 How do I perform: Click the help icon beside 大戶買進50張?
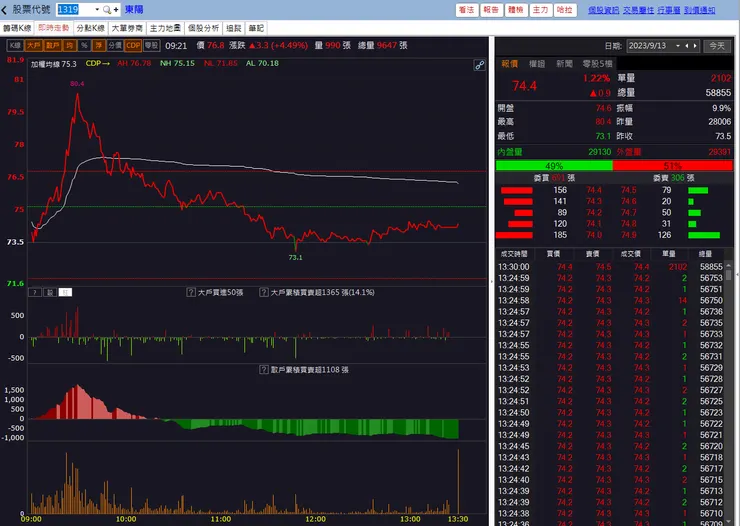point(191,292)
